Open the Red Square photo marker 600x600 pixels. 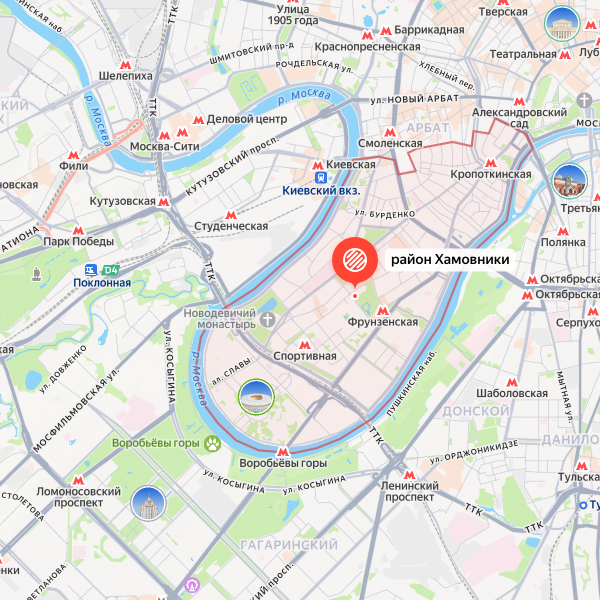570,181
